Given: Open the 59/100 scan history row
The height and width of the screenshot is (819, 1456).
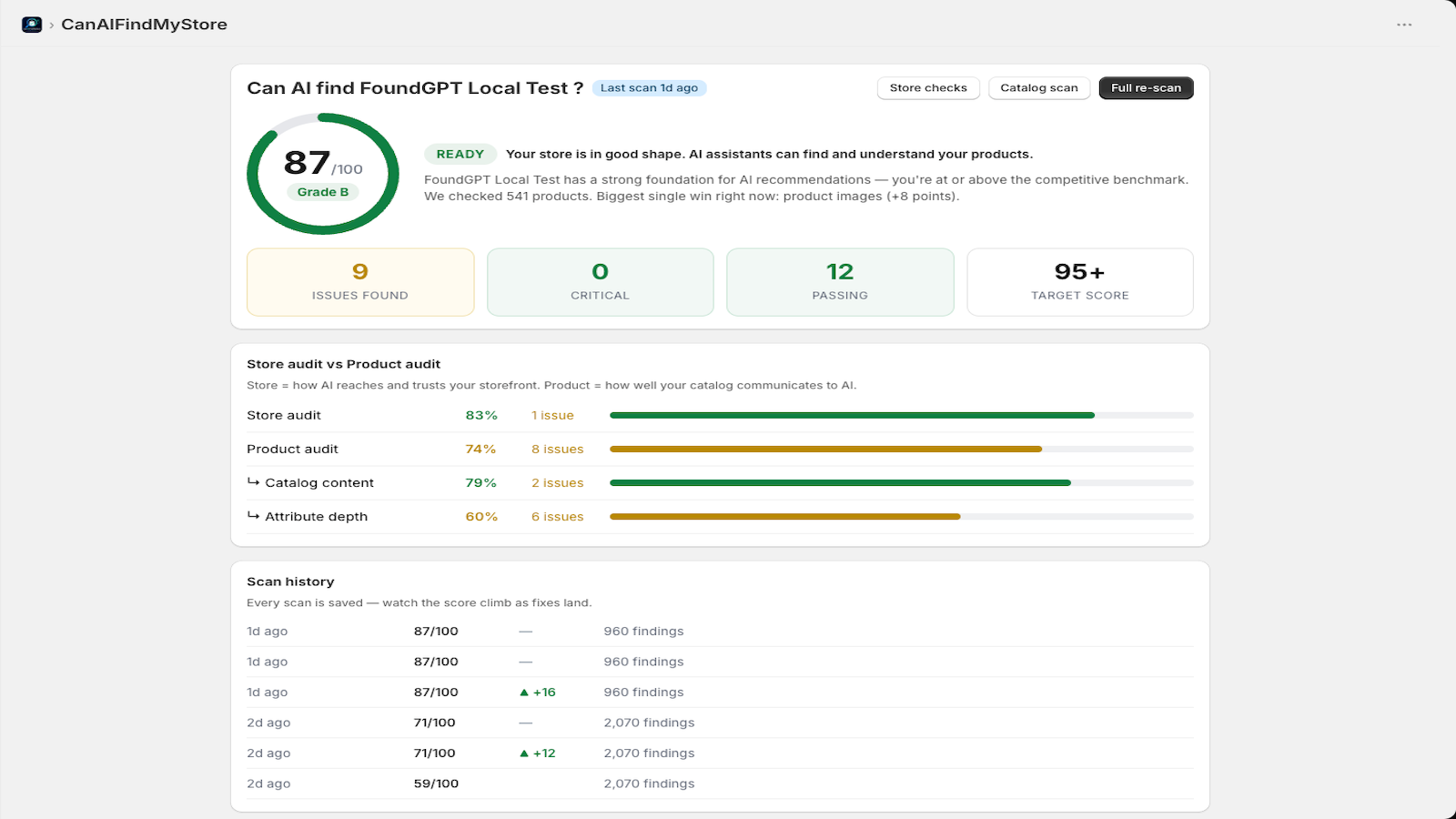Looking at the screenshot, I should tap(720, 784).
